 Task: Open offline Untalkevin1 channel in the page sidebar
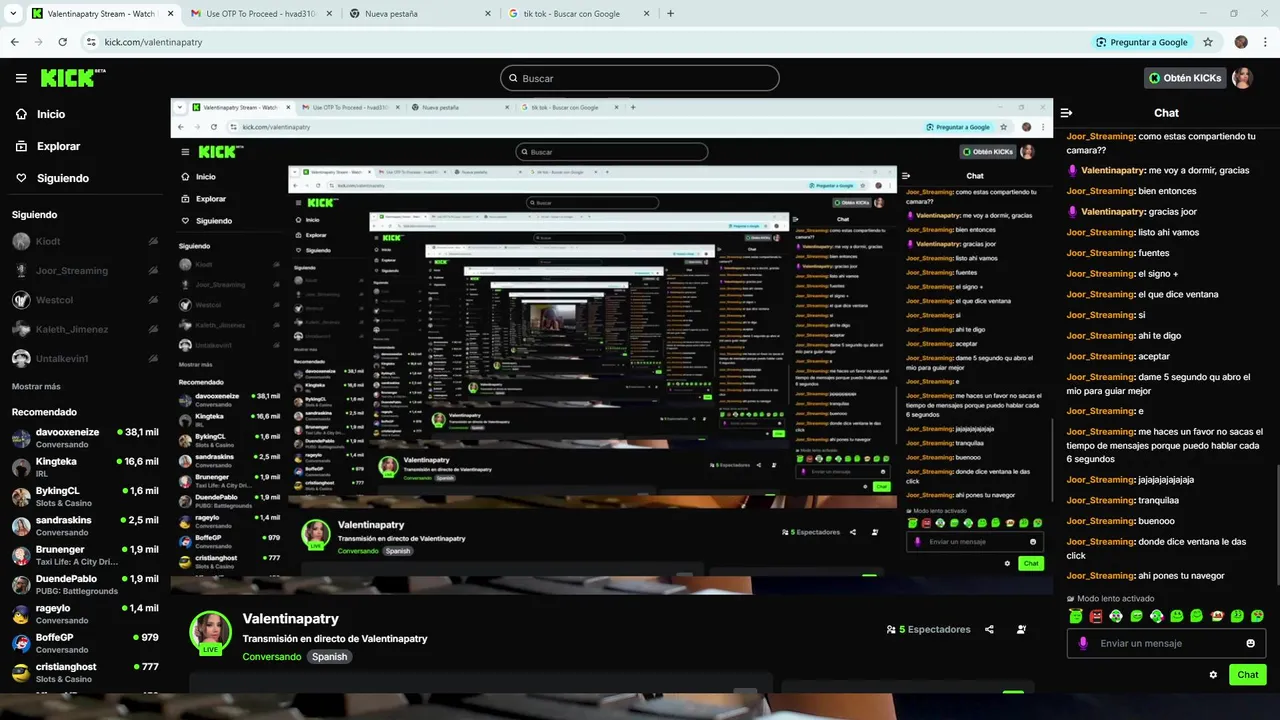[85, 358]
